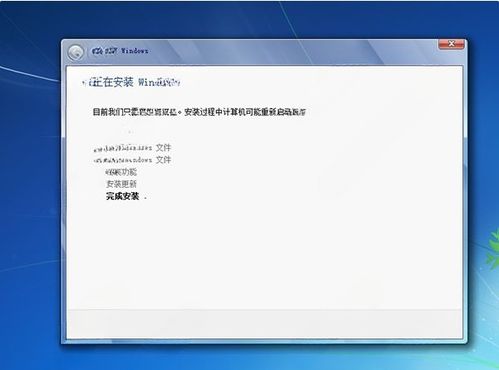Click the blue desktop background left of dialog

click(x=30, y=200)
